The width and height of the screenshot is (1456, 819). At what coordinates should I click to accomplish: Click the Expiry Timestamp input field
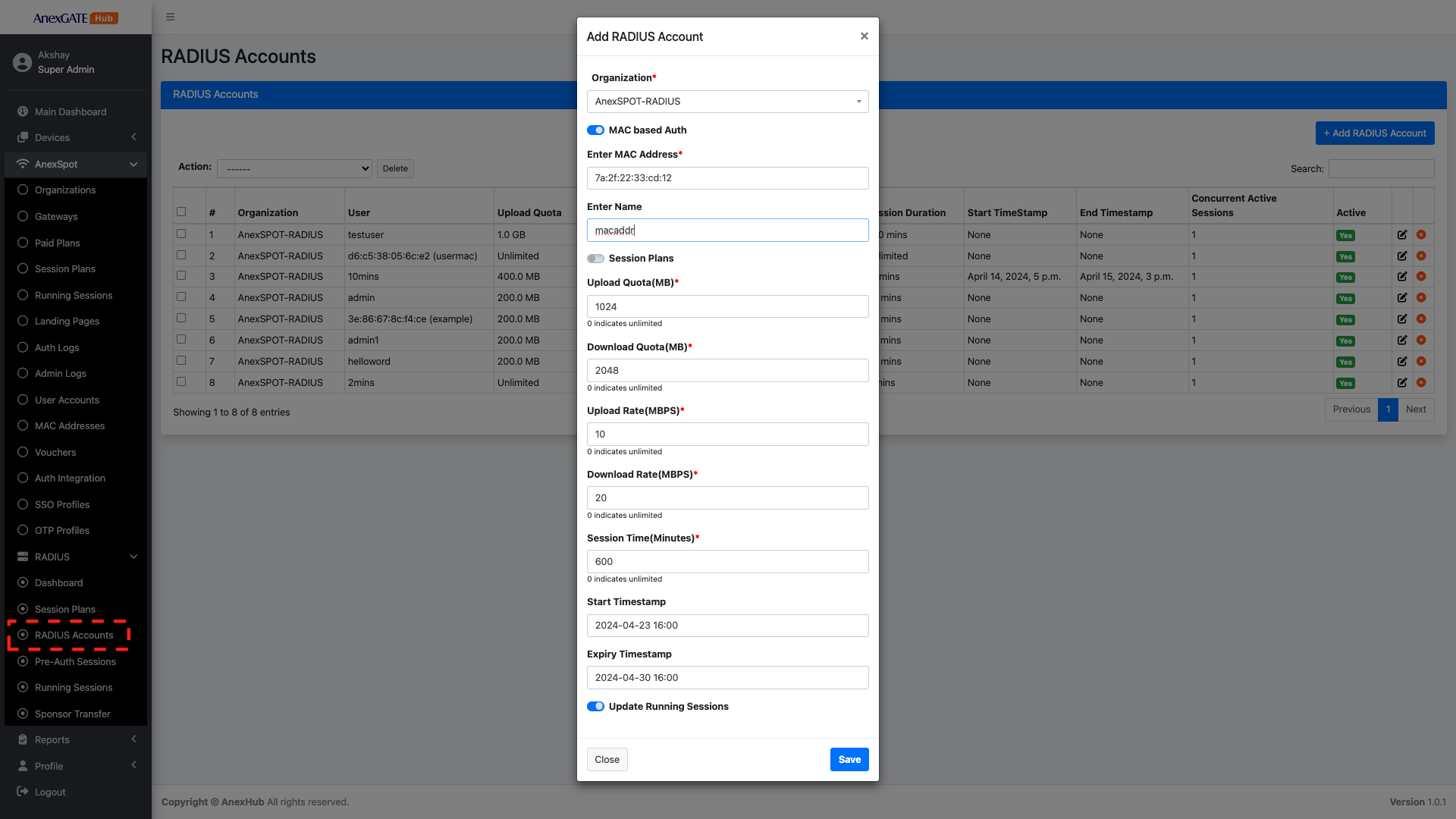pos(727,678)
